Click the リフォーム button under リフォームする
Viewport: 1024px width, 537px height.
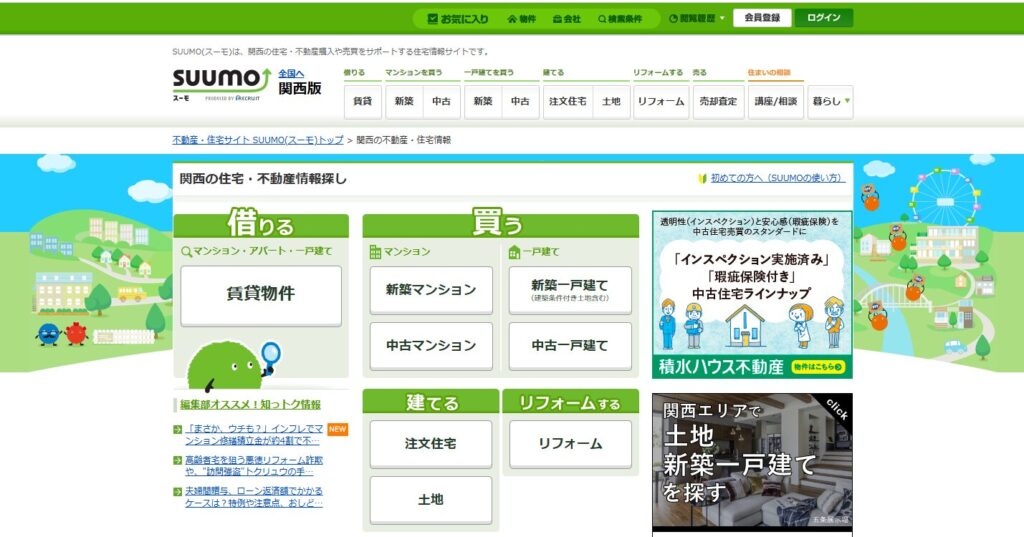coord(570,444)
